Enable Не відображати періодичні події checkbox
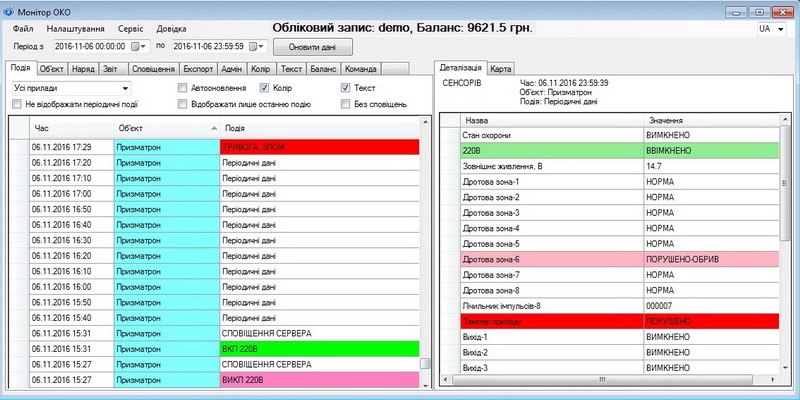The height and width of the screenshot is (400, 800). (17, 105)
